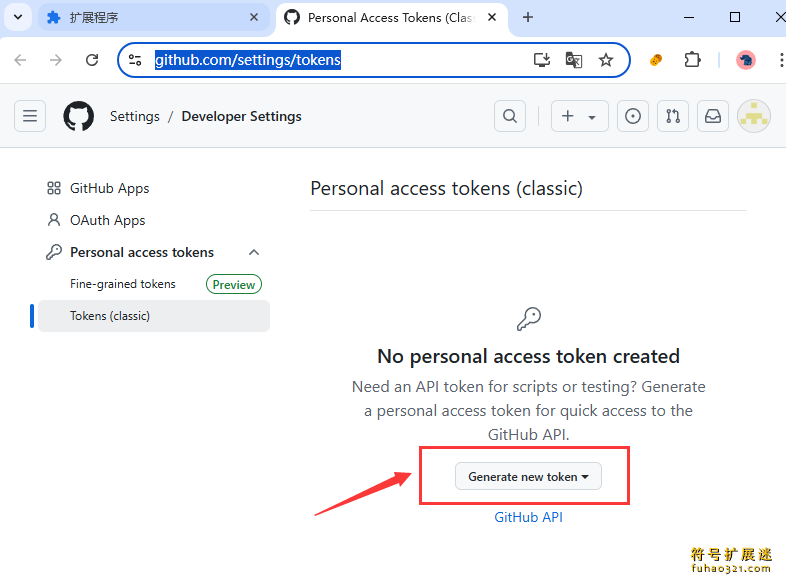Expand the Generate new token dropdown
The image size is (786, 583).
click(x=528, y=476)
